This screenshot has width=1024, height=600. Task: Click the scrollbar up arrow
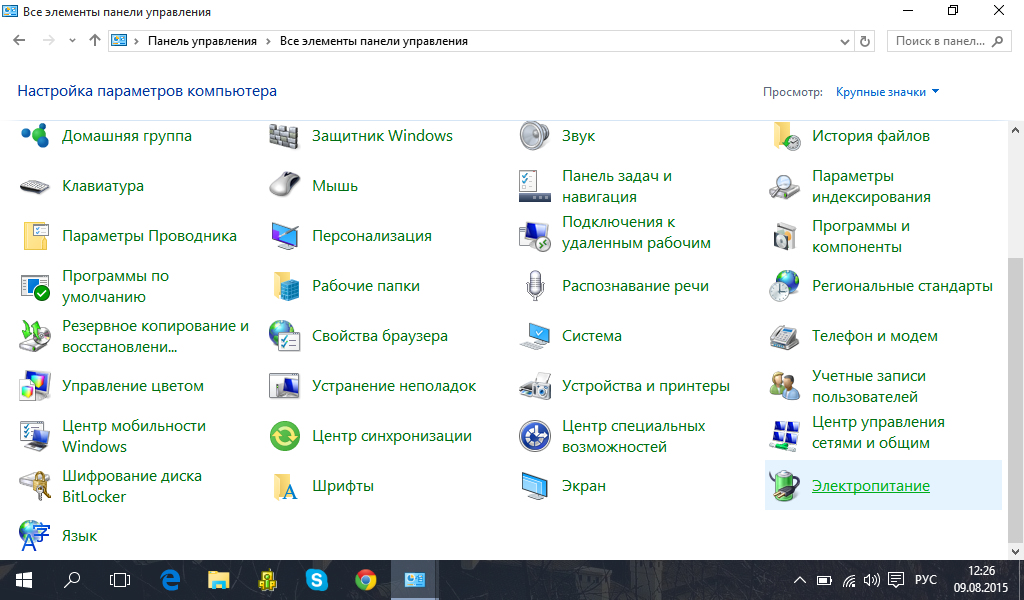click(1016, 130)
